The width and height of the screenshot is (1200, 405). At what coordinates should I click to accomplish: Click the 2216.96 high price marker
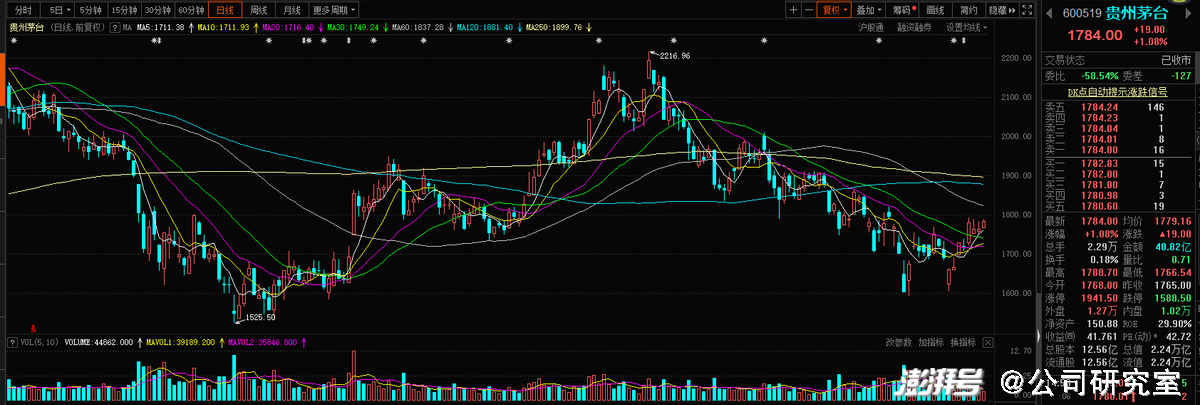(x=676, y=55)
